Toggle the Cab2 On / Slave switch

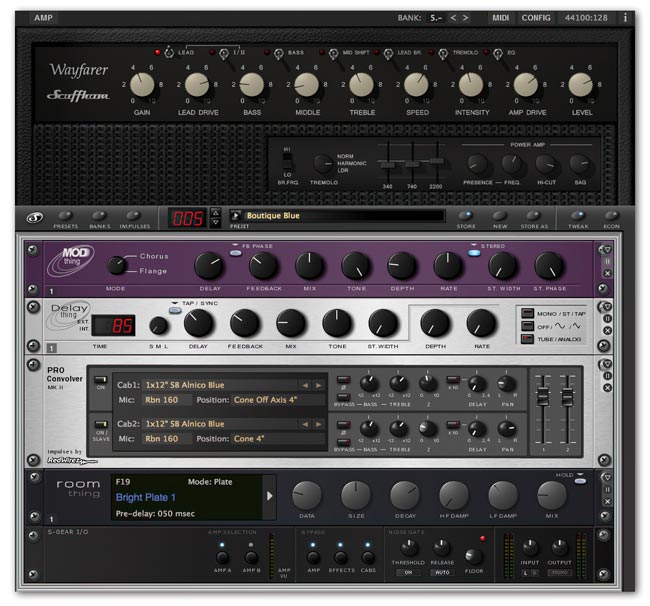coord(101,424)
